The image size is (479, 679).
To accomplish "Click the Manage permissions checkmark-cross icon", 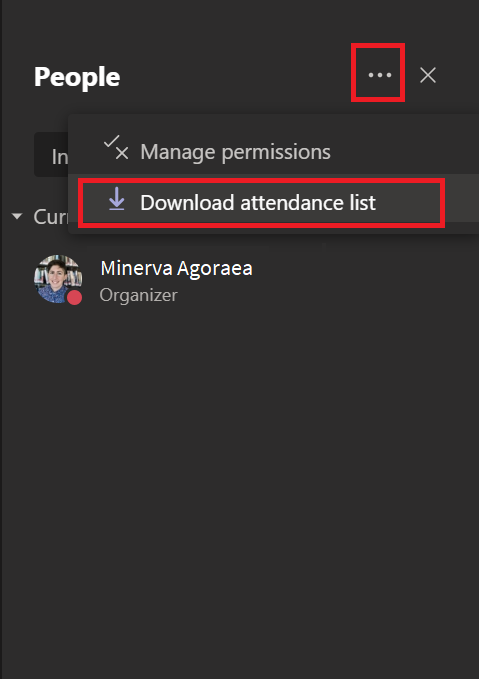I will point(116,148).
